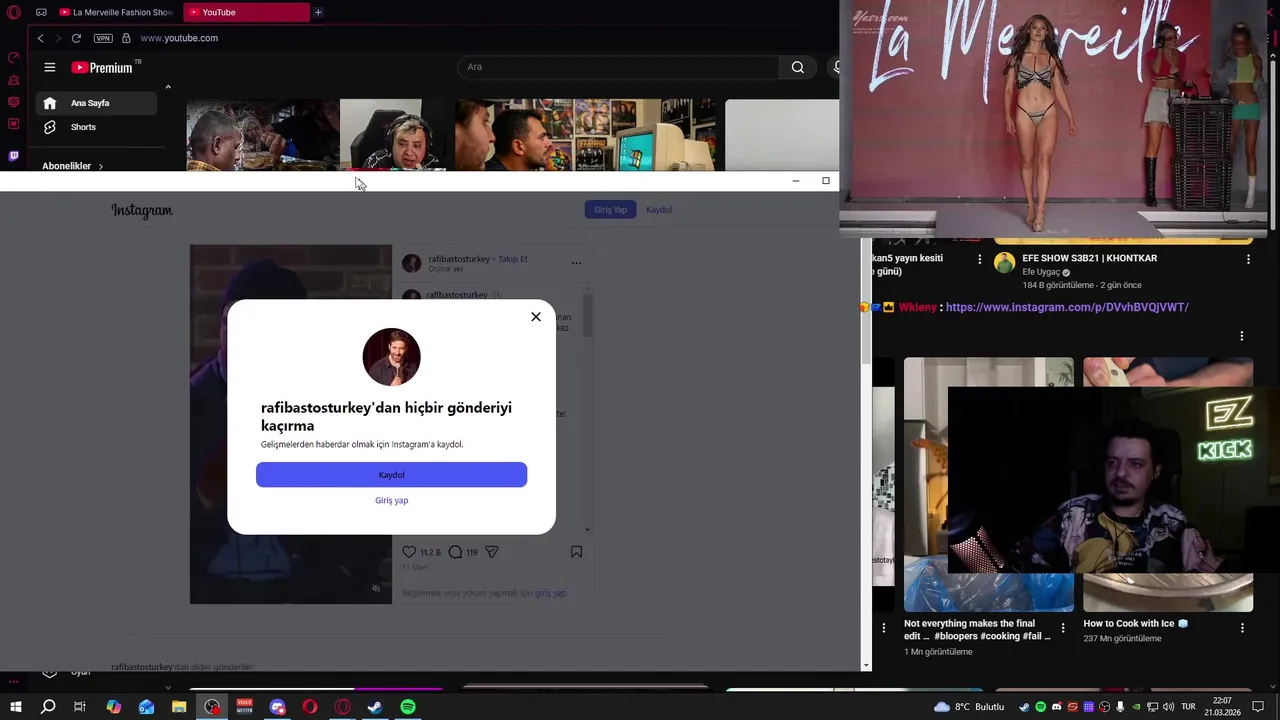Viewport: 1280px width, 720px height.
Task: Like the Instagram post heart icon
Action: (409, 552)
